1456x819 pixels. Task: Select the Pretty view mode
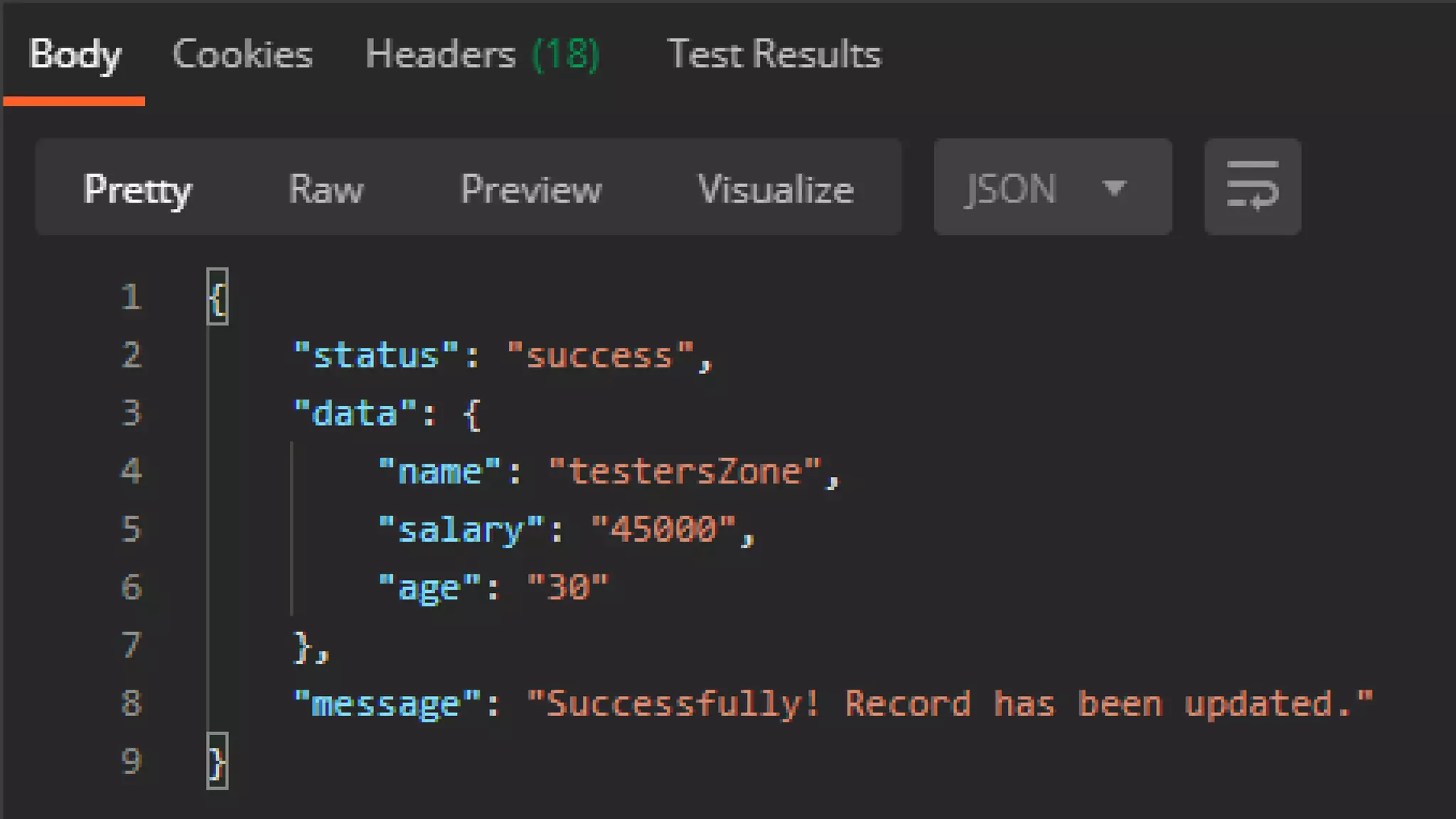137,189
